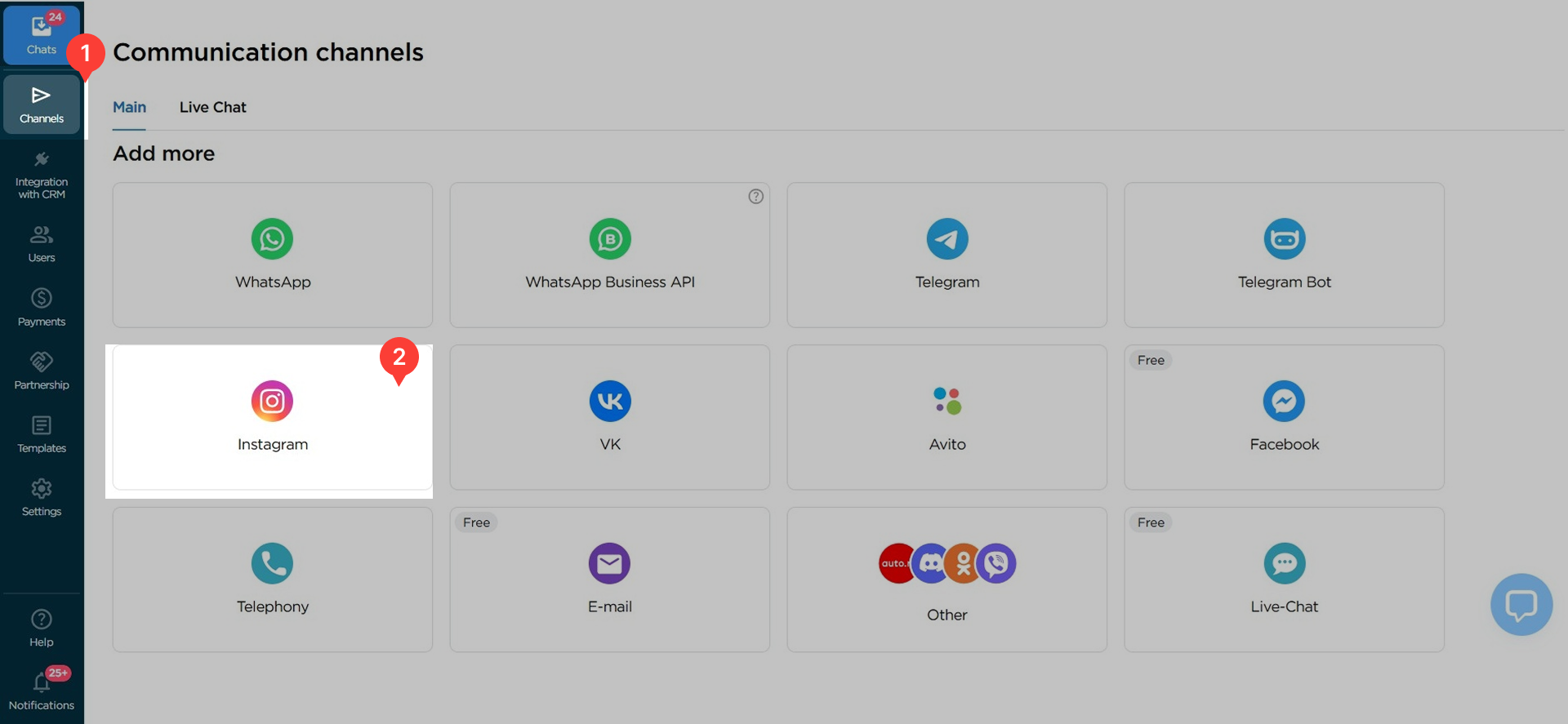
Task: Click the Free badge on E-mail card
Action: point(476,522)
